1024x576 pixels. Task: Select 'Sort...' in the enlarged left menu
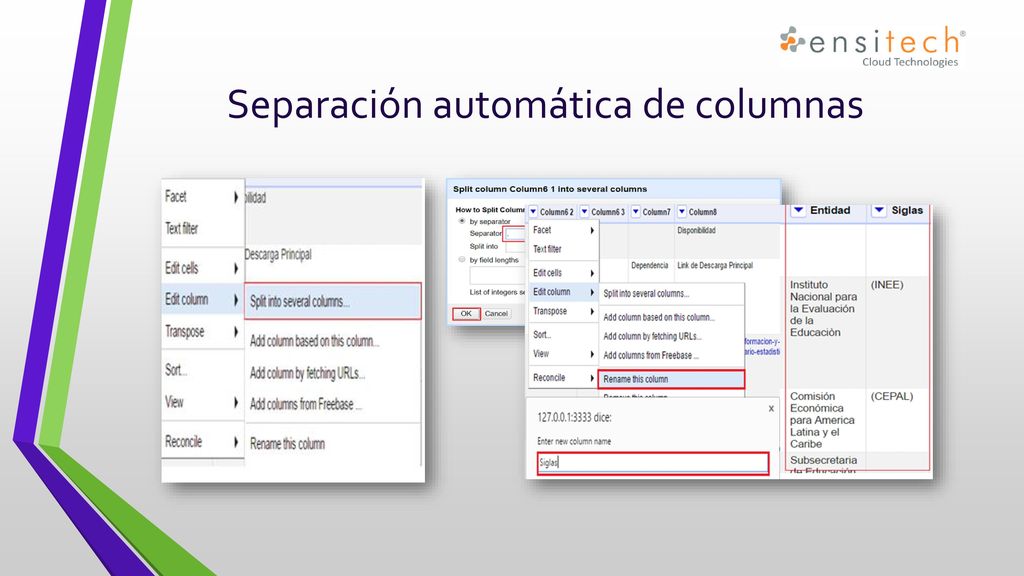tap(202, 370)
